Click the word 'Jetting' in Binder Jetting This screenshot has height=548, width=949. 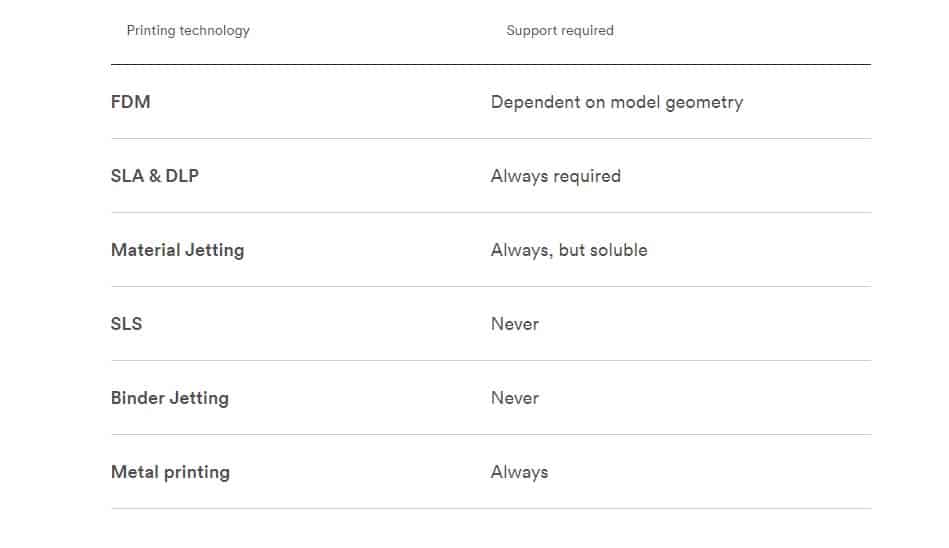[x=199, y=399]
